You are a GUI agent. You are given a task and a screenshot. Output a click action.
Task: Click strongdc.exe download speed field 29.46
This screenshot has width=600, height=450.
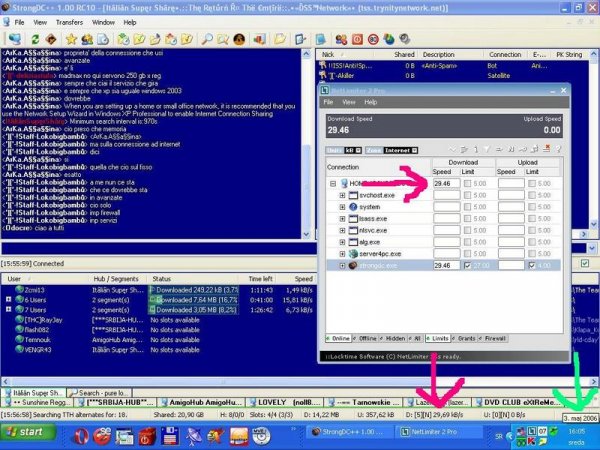pos(446,266)
